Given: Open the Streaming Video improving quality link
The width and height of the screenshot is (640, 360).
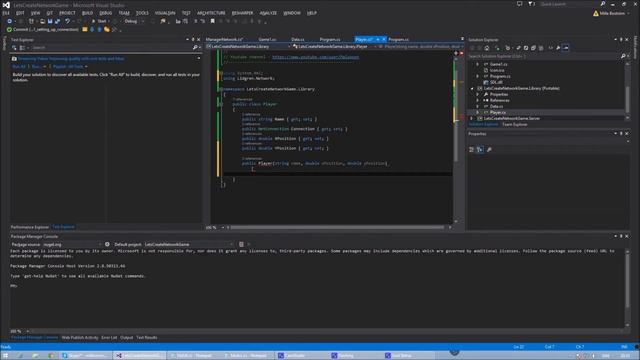Looking at the screenshot, I should point(71,59).
